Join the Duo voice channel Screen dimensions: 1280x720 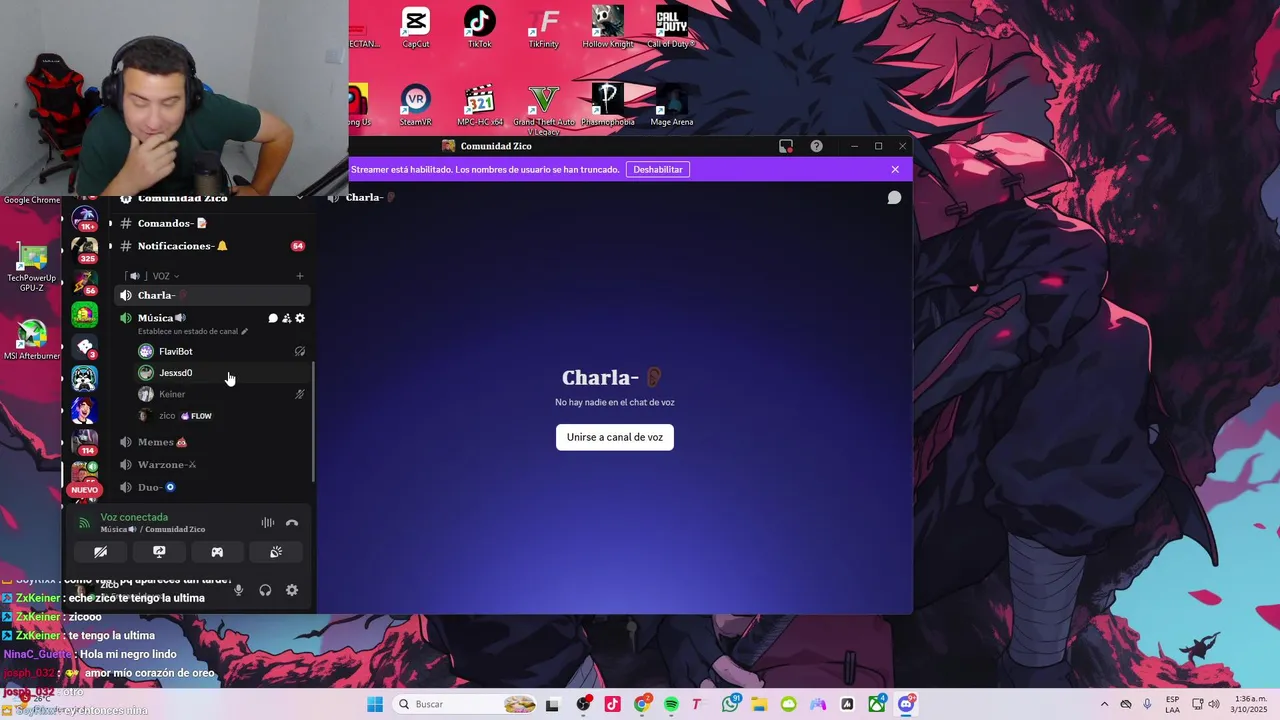[212, 487]
